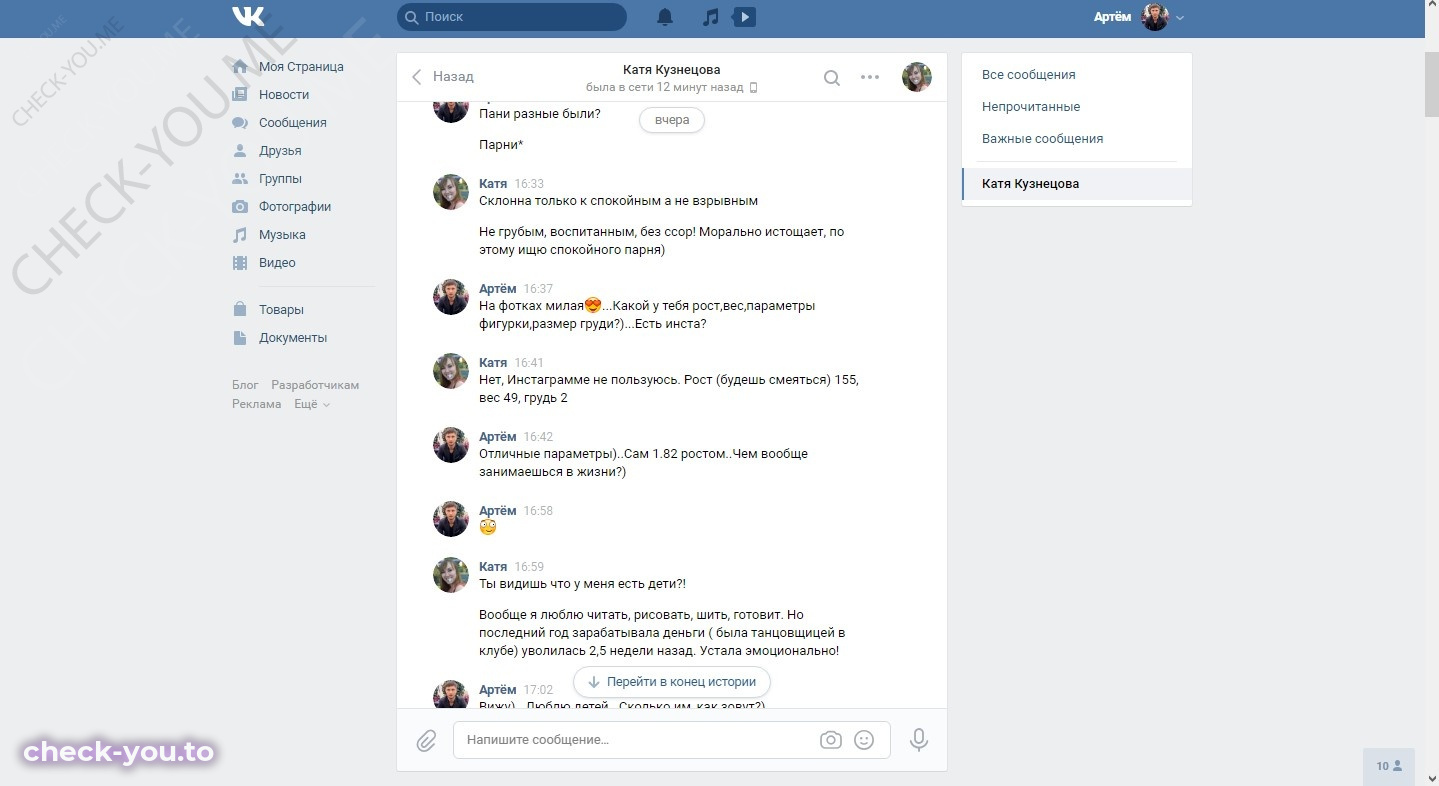Open Музыка section

[x=282, y=235]
